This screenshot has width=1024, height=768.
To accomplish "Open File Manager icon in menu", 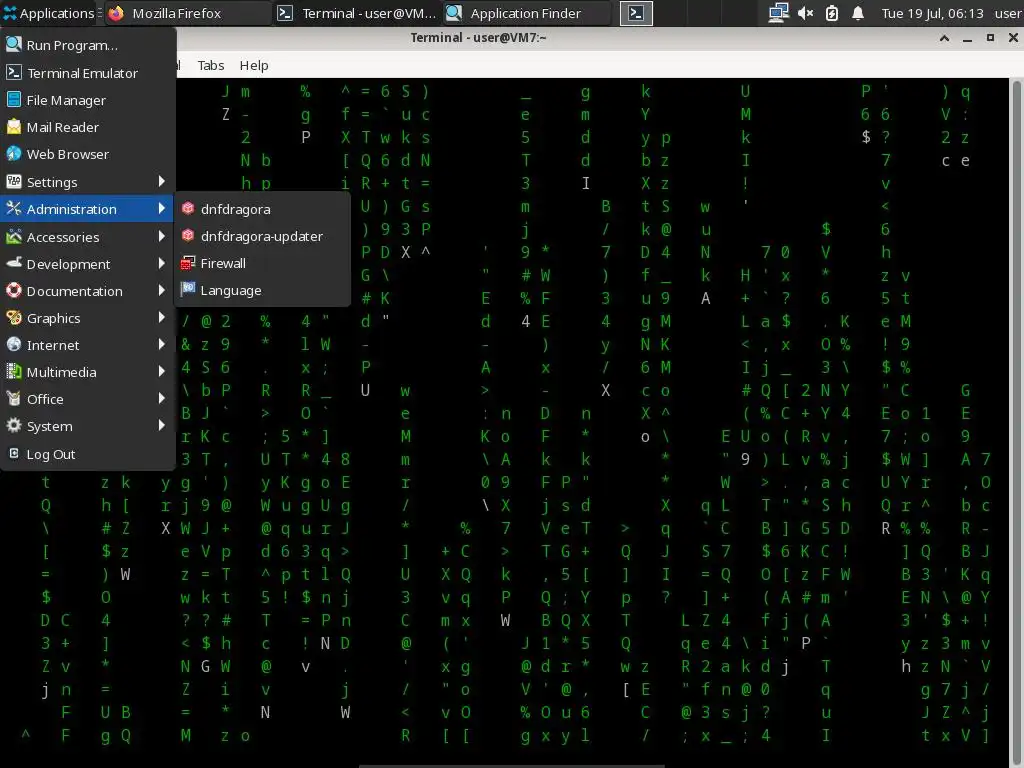I will [13, 99].
